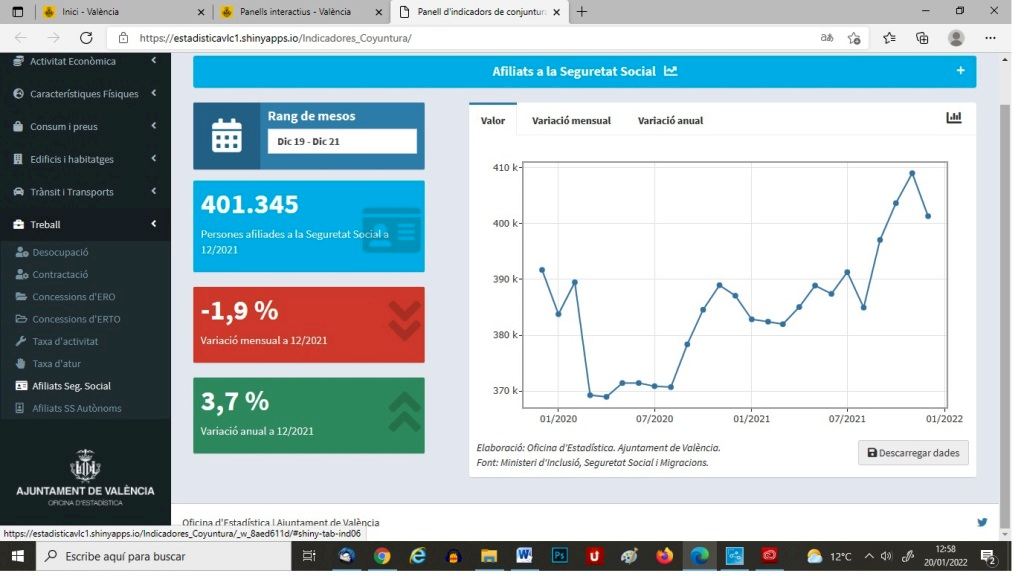The width and height of the screenshot is (1024, 576).
Task: Expand the plus on Afiliats header
Action: pos(960,71)
